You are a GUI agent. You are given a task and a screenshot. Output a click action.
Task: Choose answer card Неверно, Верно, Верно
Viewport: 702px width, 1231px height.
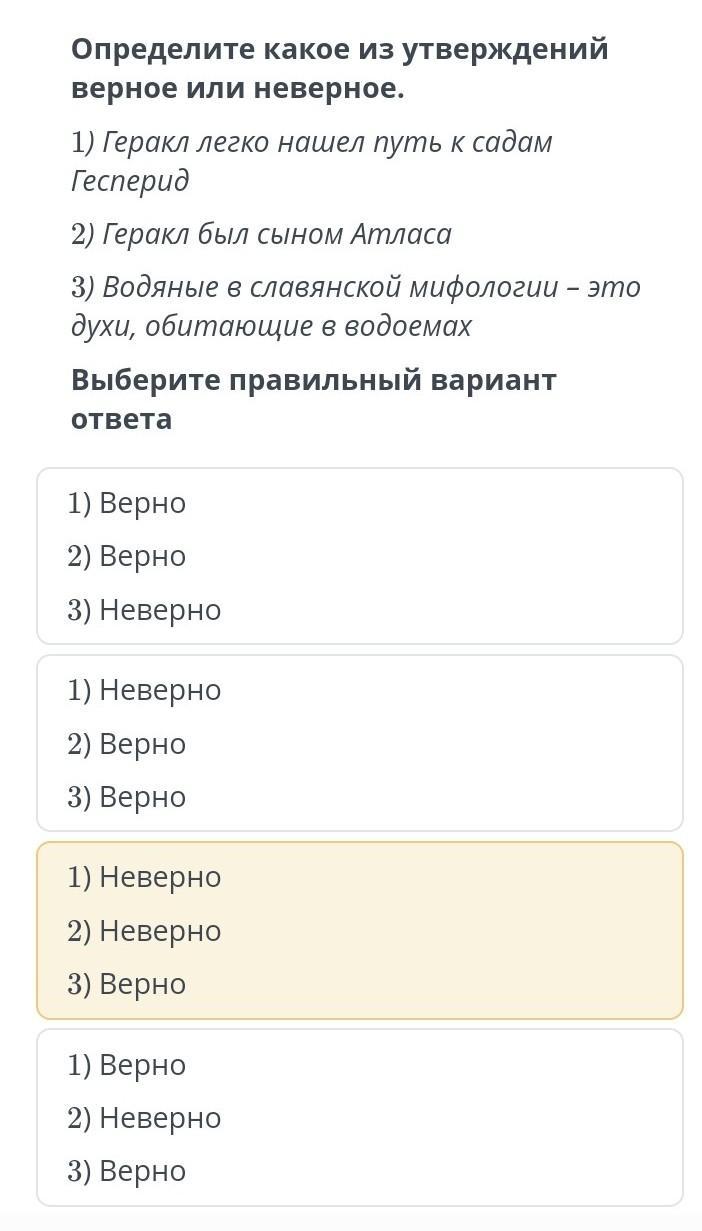coord(360,743)
